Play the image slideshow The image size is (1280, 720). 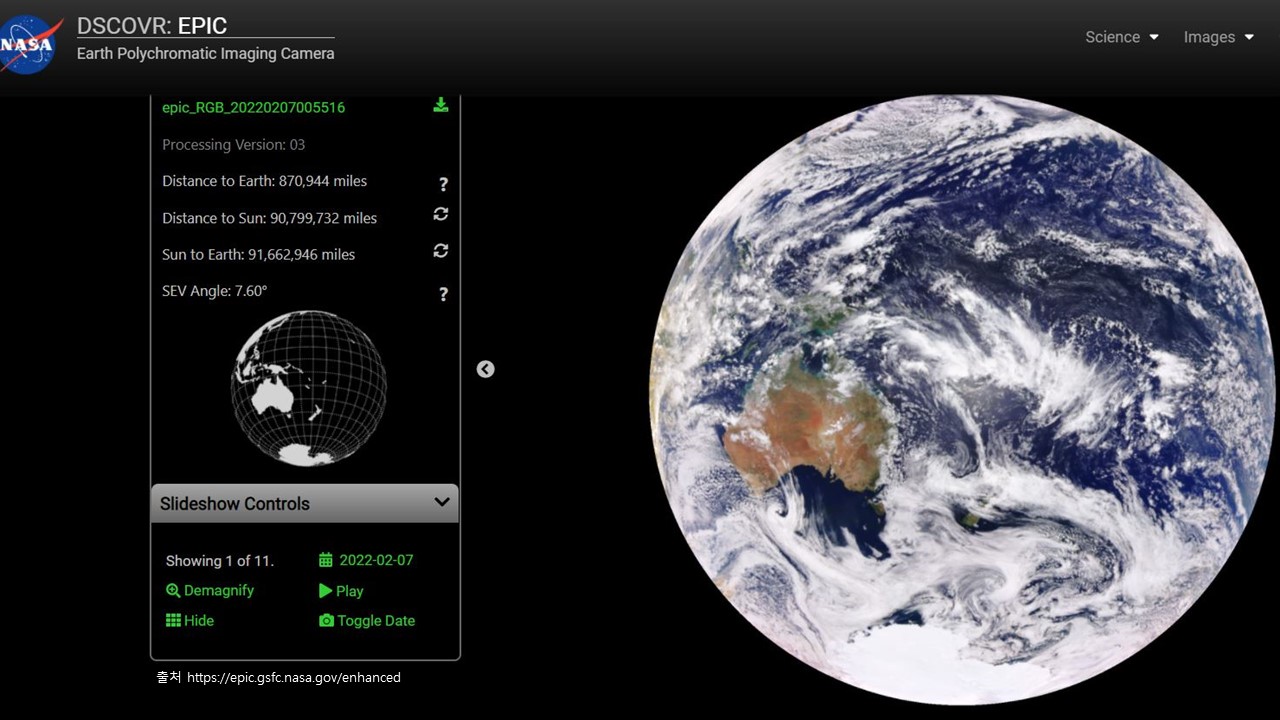(x=341, y=591)
